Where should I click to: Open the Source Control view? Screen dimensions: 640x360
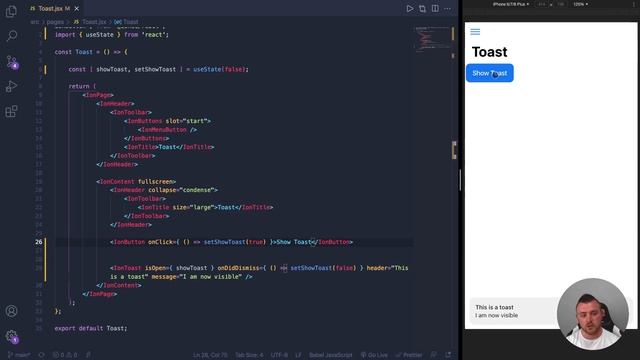click(11, 62)
